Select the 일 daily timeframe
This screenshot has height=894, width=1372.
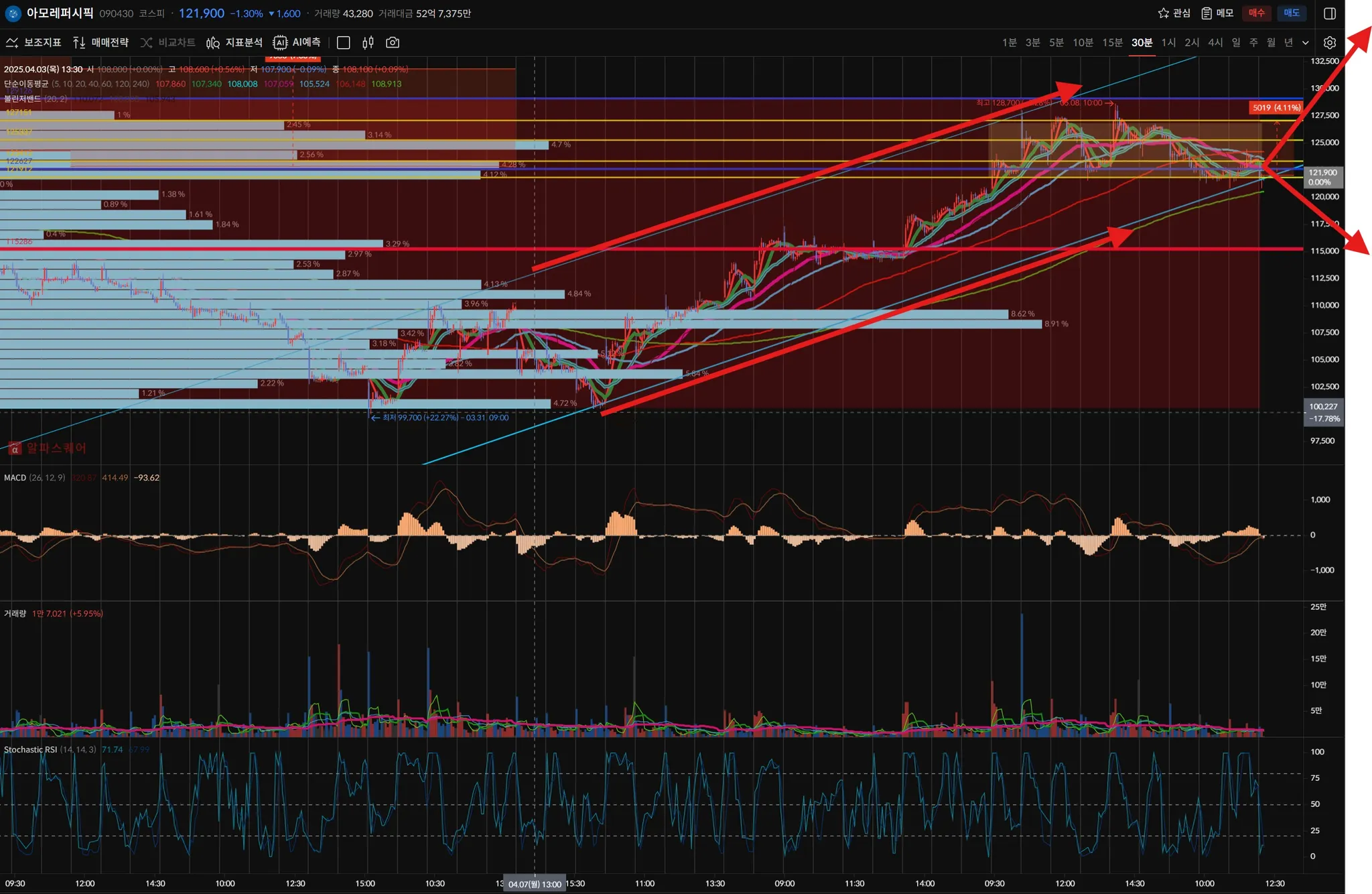(1236, 43)
